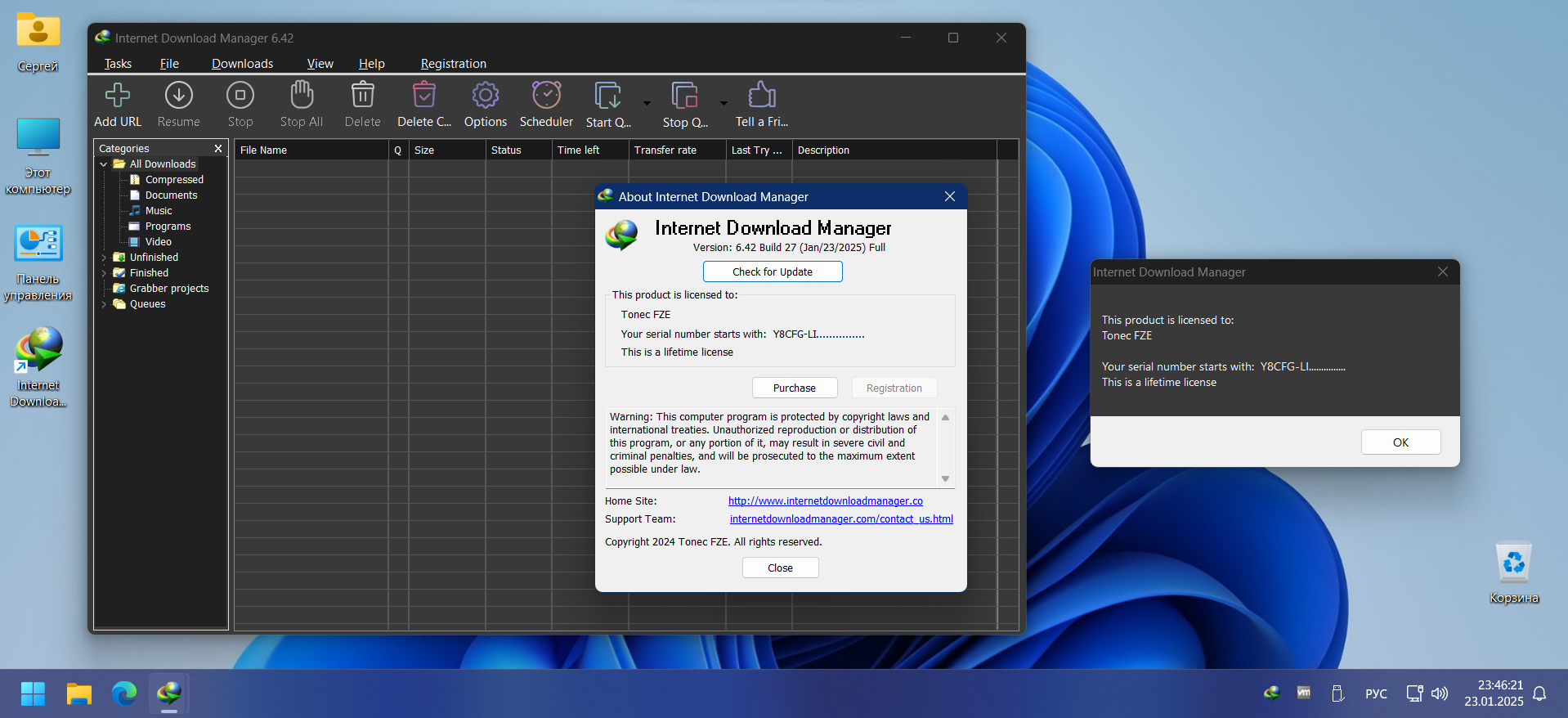The height and width of the screenshot is (718, 1568).
Task: Click the Close button in About dialog
Action: [x=780, y=568]
